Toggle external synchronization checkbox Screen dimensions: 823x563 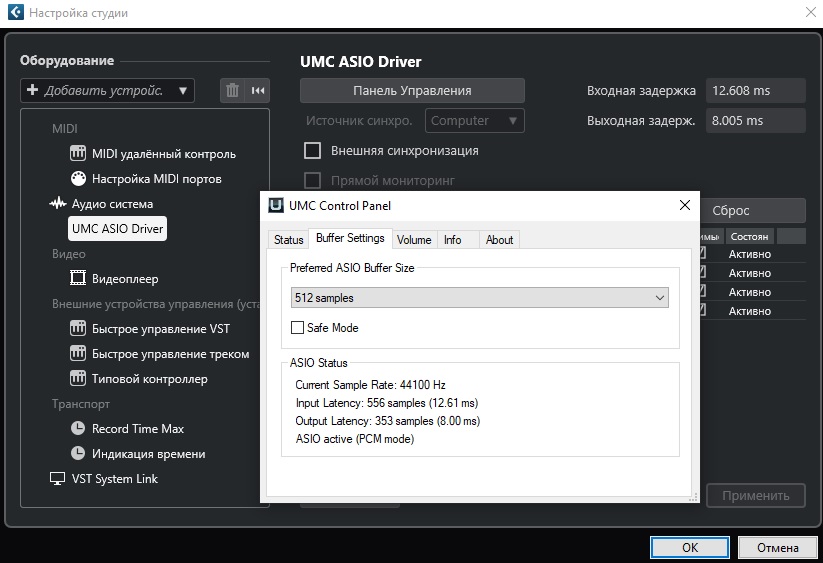(312, 151)
